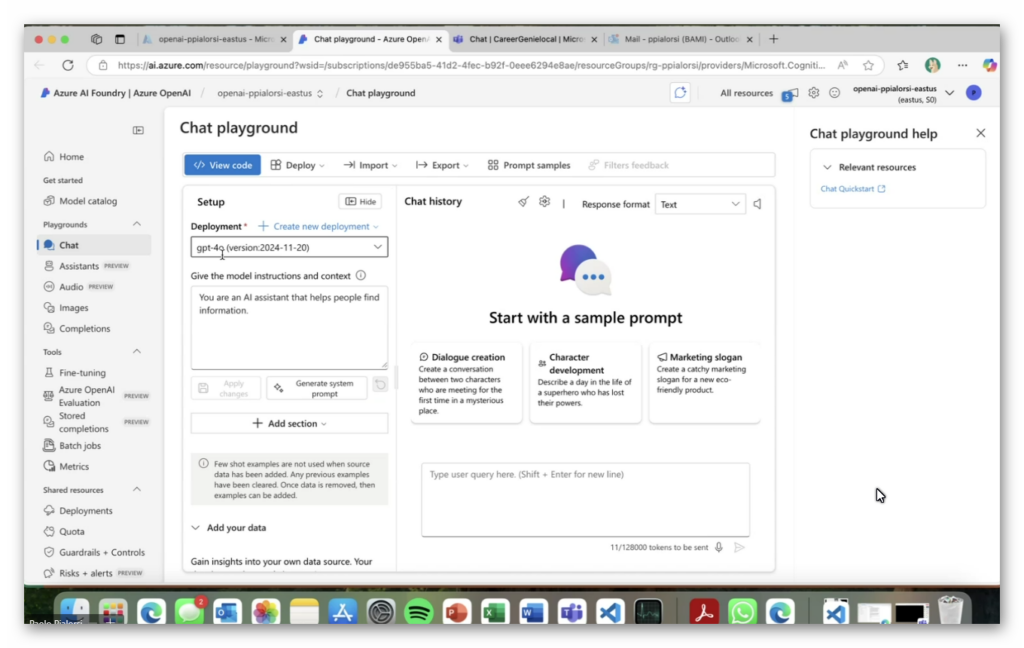
Task: Click the Hide setup button
Action: [360, 201]
